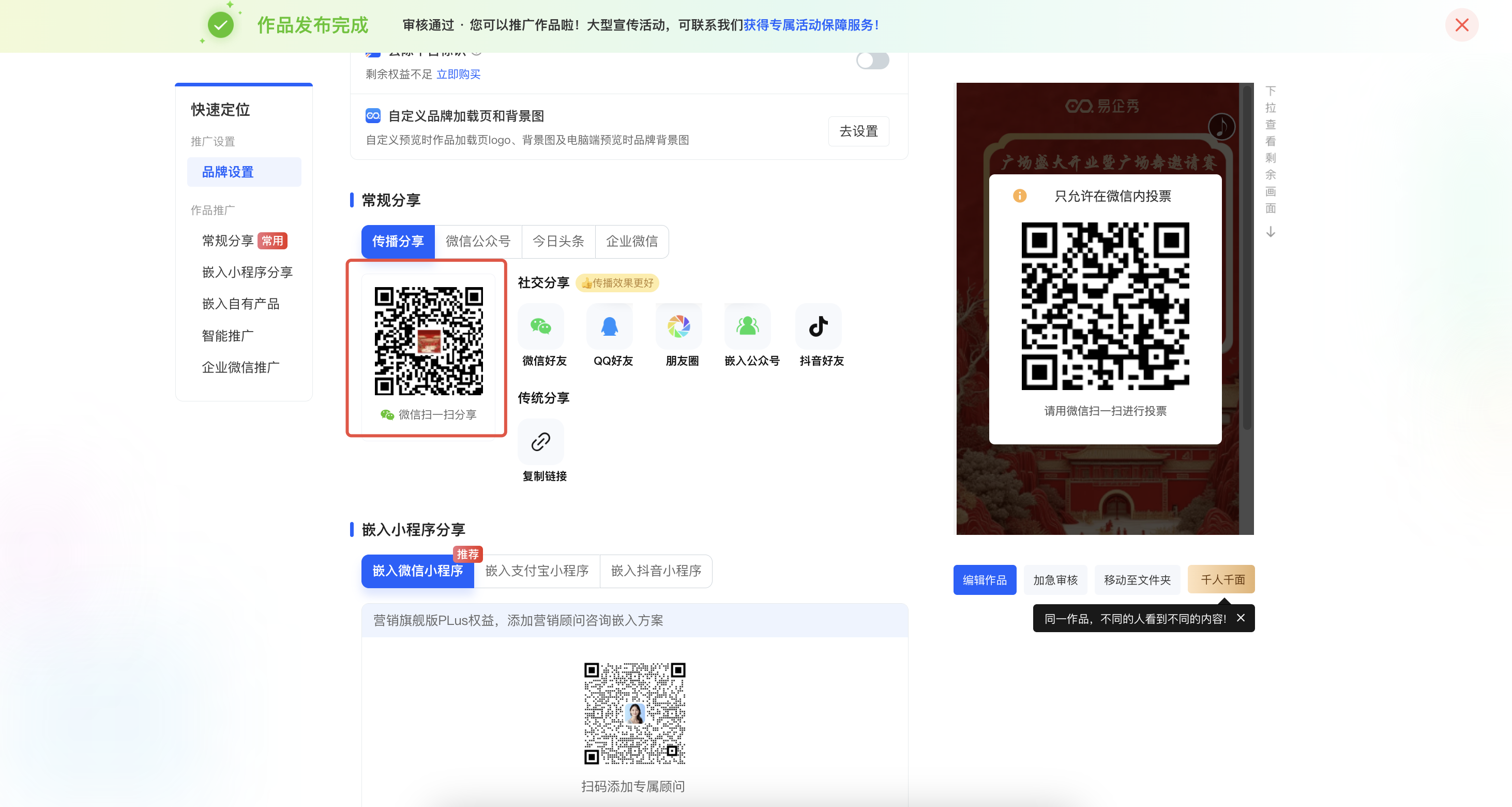This screenshot has width=1512, height=807.
Task: Open 企业微信推广 in sidebar
Action: tap(240, 367)
